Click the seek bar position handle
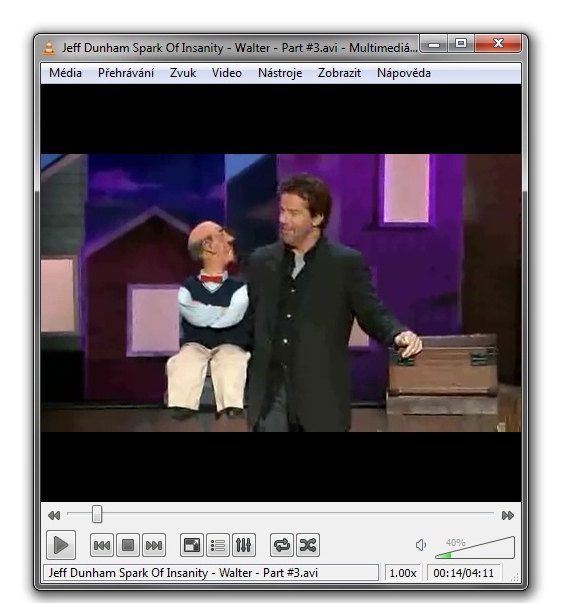The height and width of the screenshot is (603, 564). pos(97,514)
